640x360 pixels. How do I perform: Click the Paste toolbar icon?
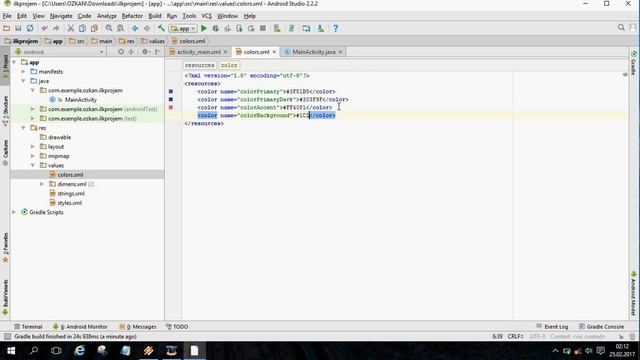94,28
